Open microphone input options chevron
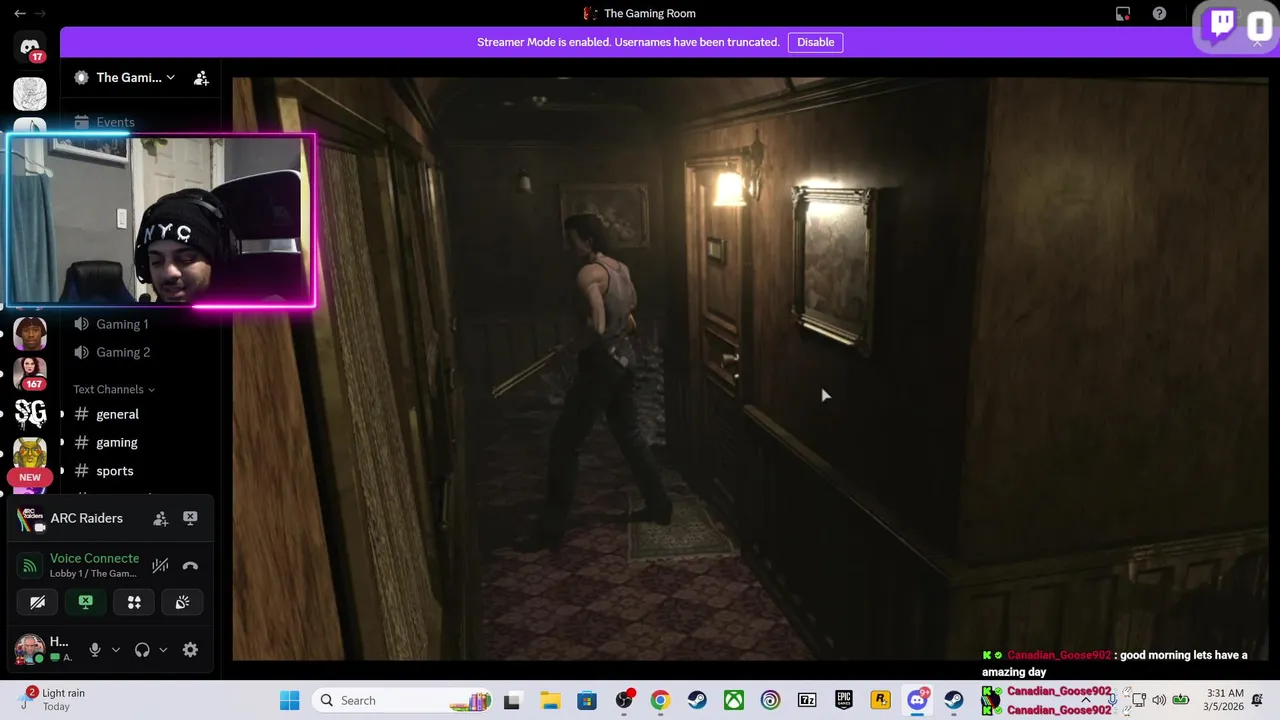 point(116,650)
